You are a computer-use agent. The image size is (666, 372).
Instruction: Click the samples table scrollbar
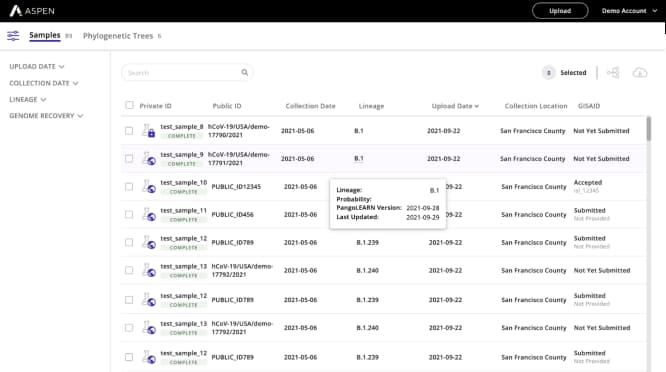tap(649, 128)
